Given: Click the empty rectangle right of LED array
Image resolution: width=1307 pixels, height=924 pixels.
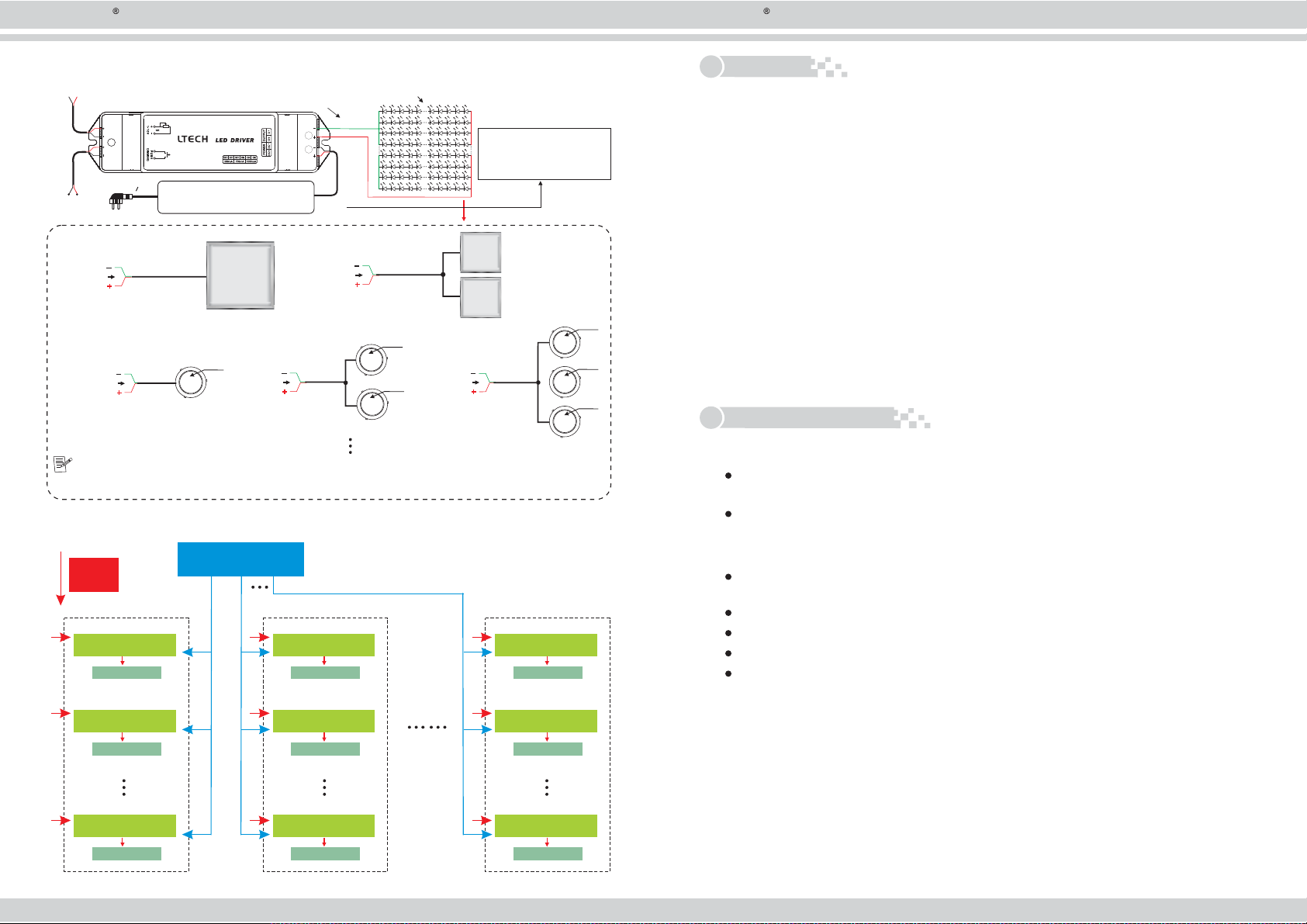Looking at the screenshot, I should point(545,154).
